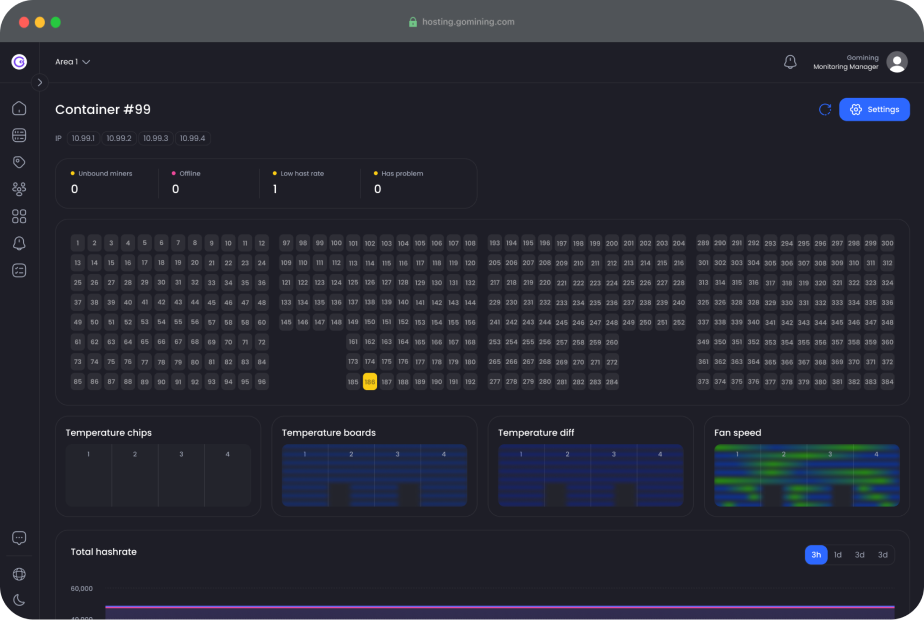Select miner slot 204
The image size is (924, 620).
679,243
